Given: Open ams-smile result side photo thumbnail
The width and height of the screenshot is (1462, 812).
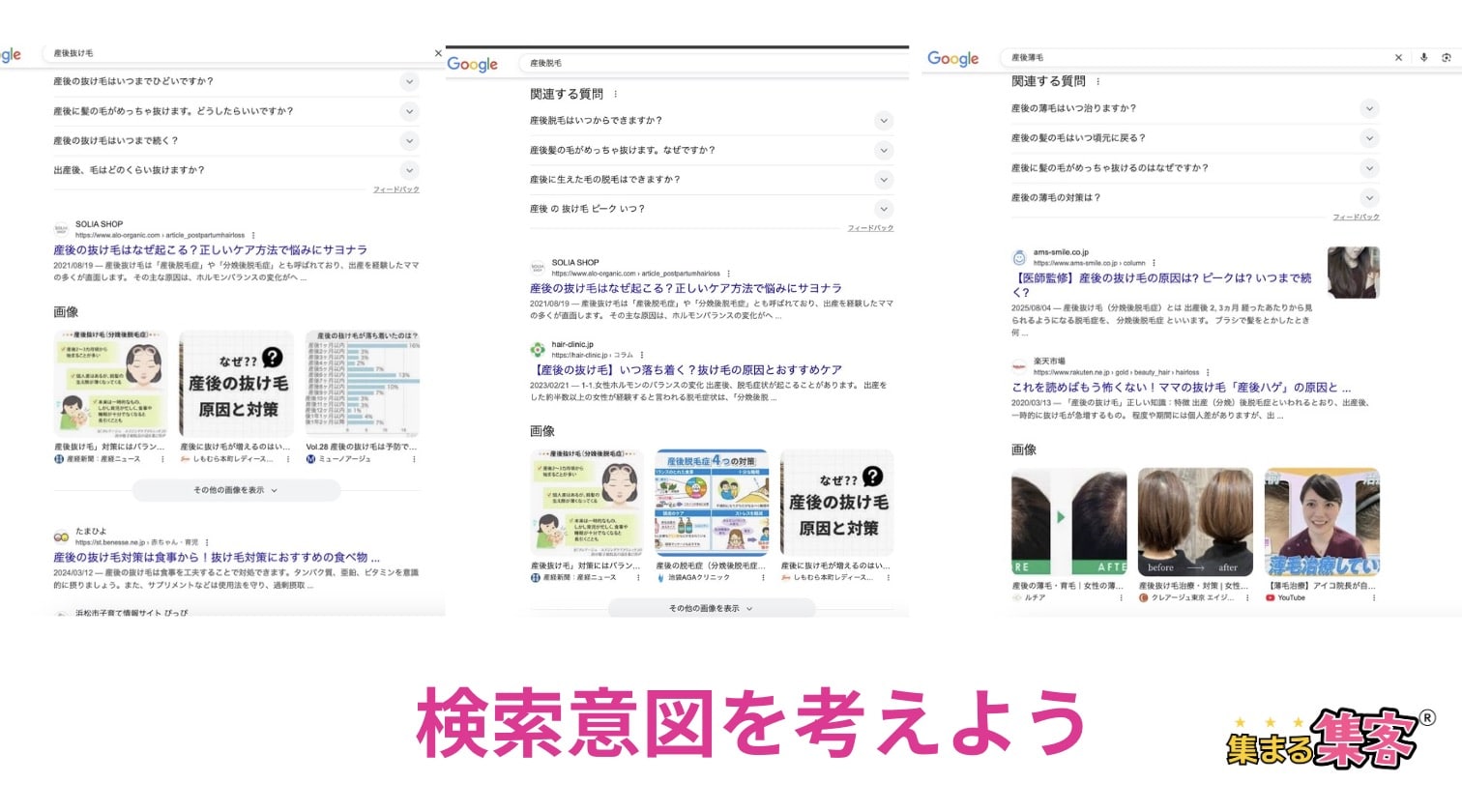Looking at the screenshot, I should 1354,273.
